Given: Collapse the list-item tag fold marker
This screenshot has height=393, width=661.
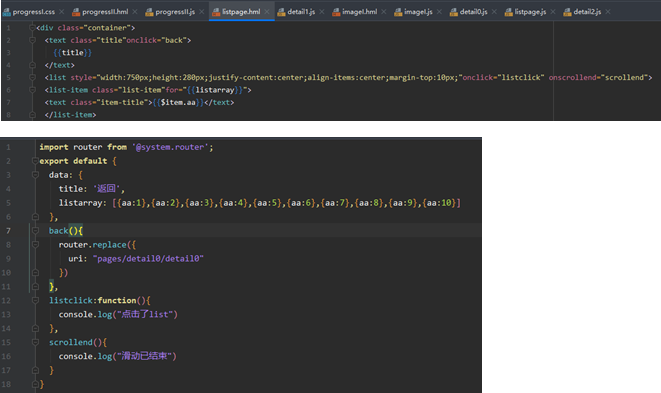Looking at the screenshot, I should (x=32, y=90).
